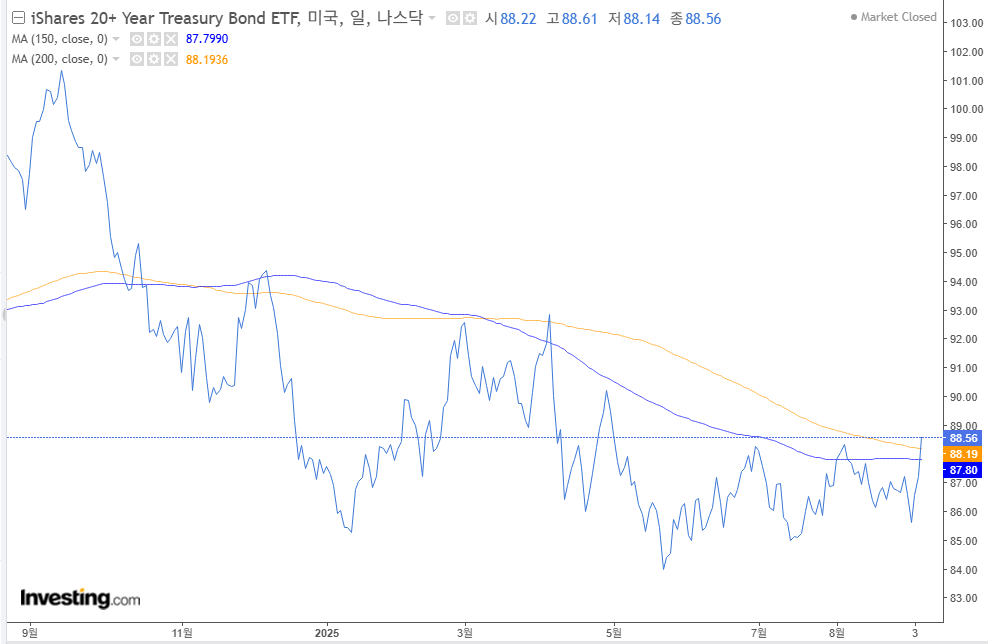This screenshot has height=644, width=988.
Task: Open the MA 200 indicator settings gear
Action: pos(154,59)
